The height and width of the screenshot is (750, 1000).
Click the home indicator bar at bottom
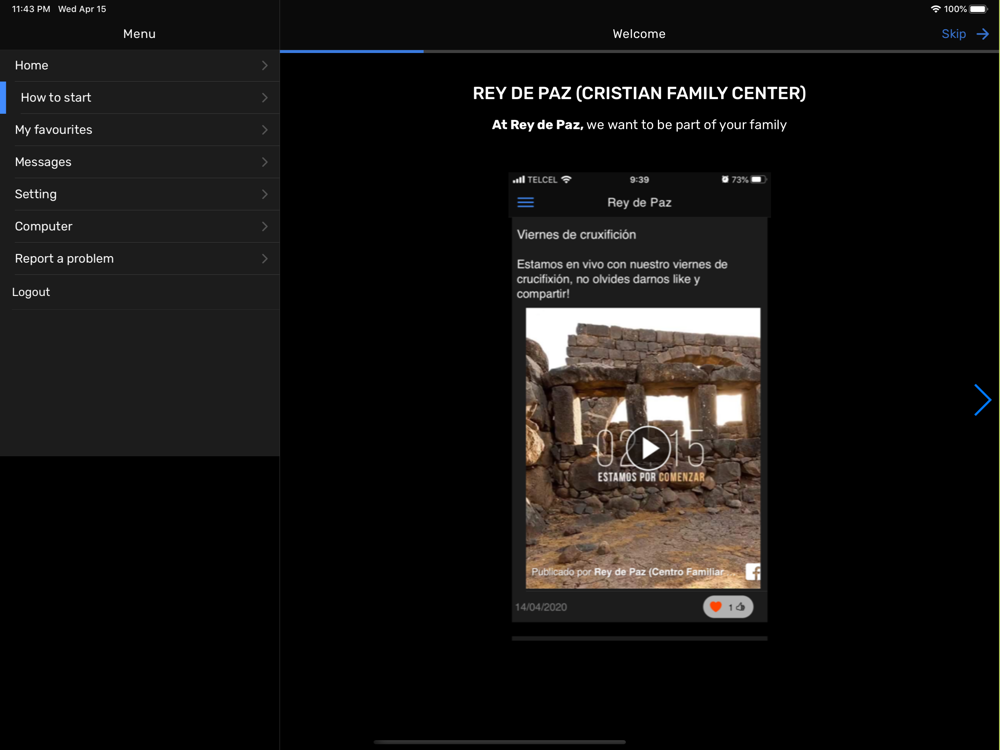click(x=499, y=742)
